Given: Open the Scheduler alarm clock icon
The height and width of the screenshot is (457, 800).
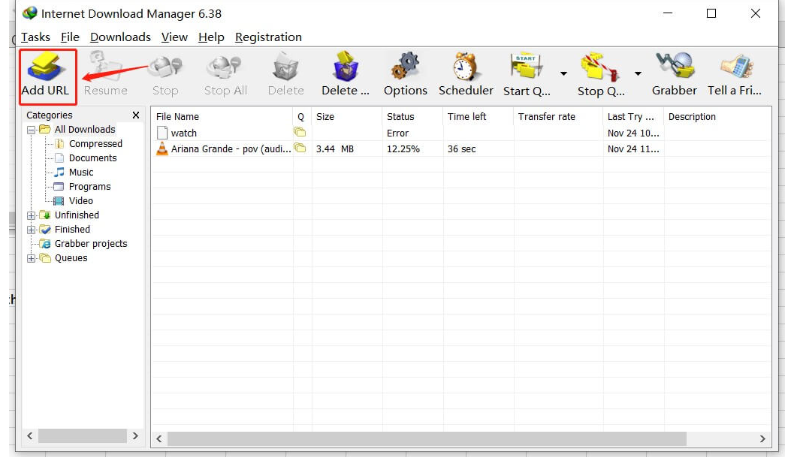Looking at the screenshot, I should click(x=465, y=67).
